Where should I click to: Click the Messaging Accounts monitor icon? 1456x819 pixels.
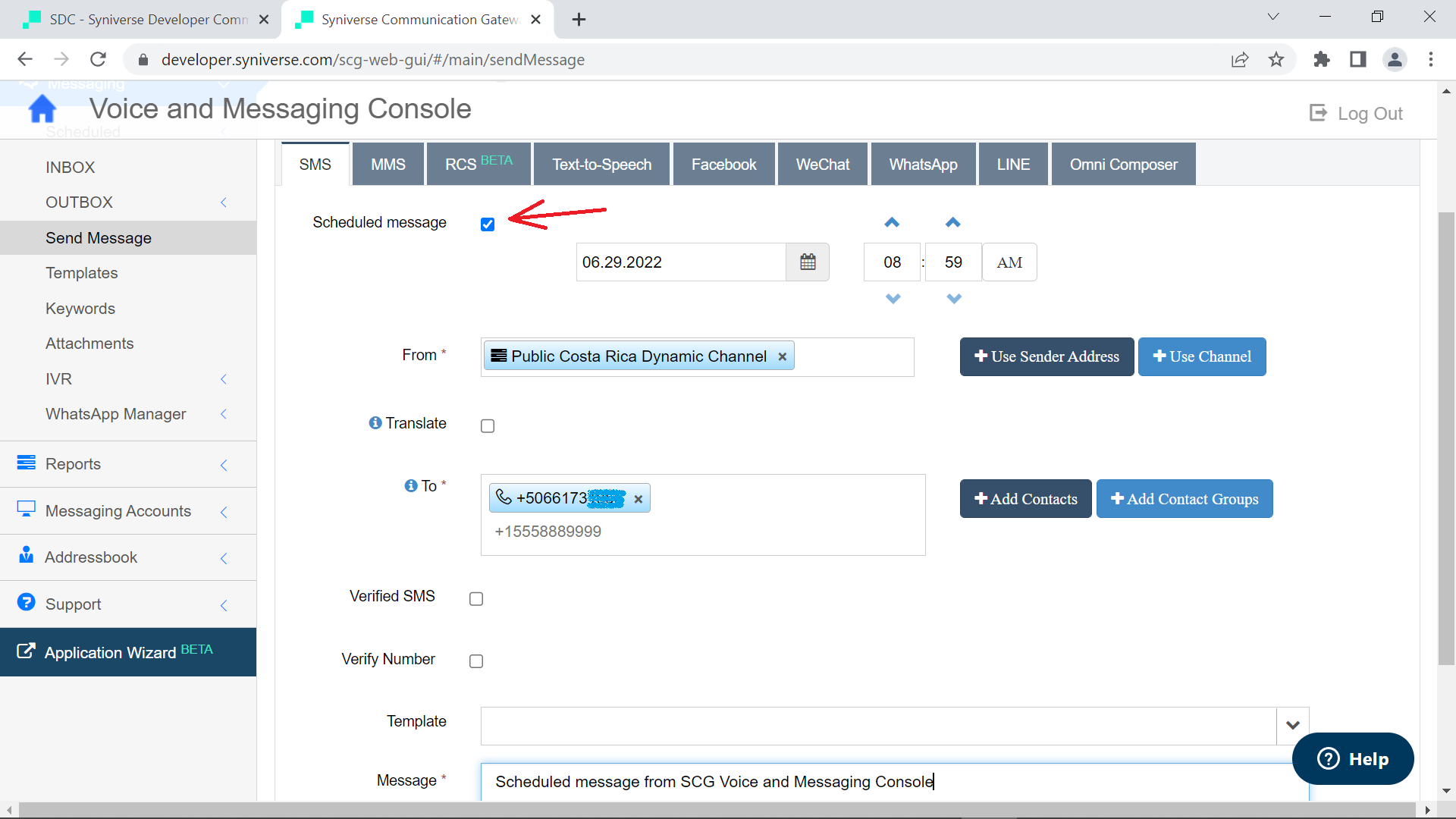coord(27,510)
